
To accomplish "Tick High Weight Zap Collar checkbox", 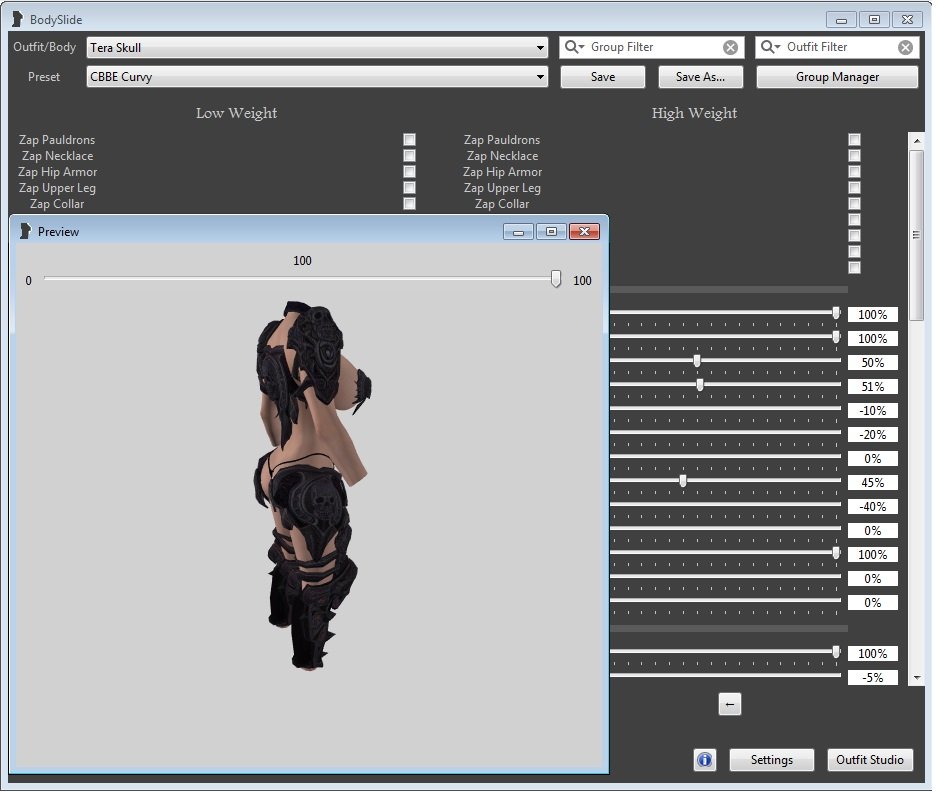I will point(854,204).
